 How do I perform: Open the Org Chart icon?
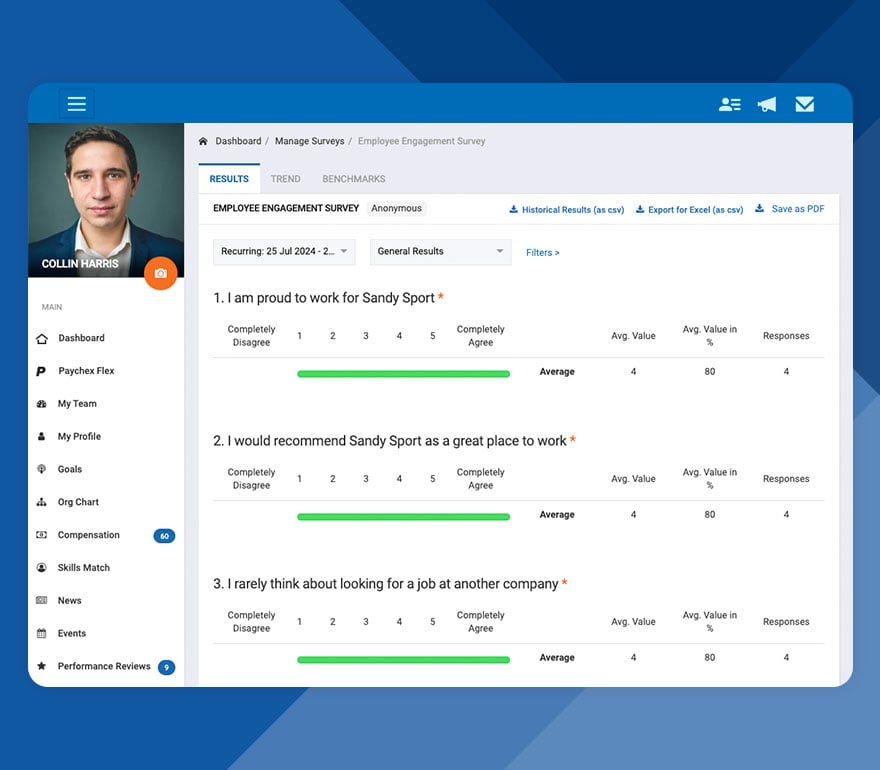pyautogui.click(x=42, y=502)
